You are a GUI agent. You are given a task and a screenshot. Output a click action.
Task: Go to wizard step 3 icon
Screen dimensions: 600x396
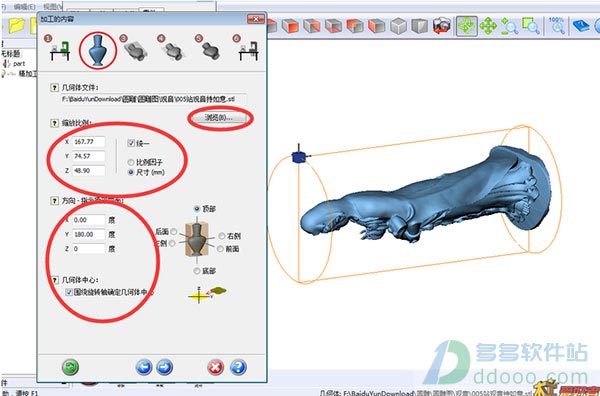click(x=135, y=50)
